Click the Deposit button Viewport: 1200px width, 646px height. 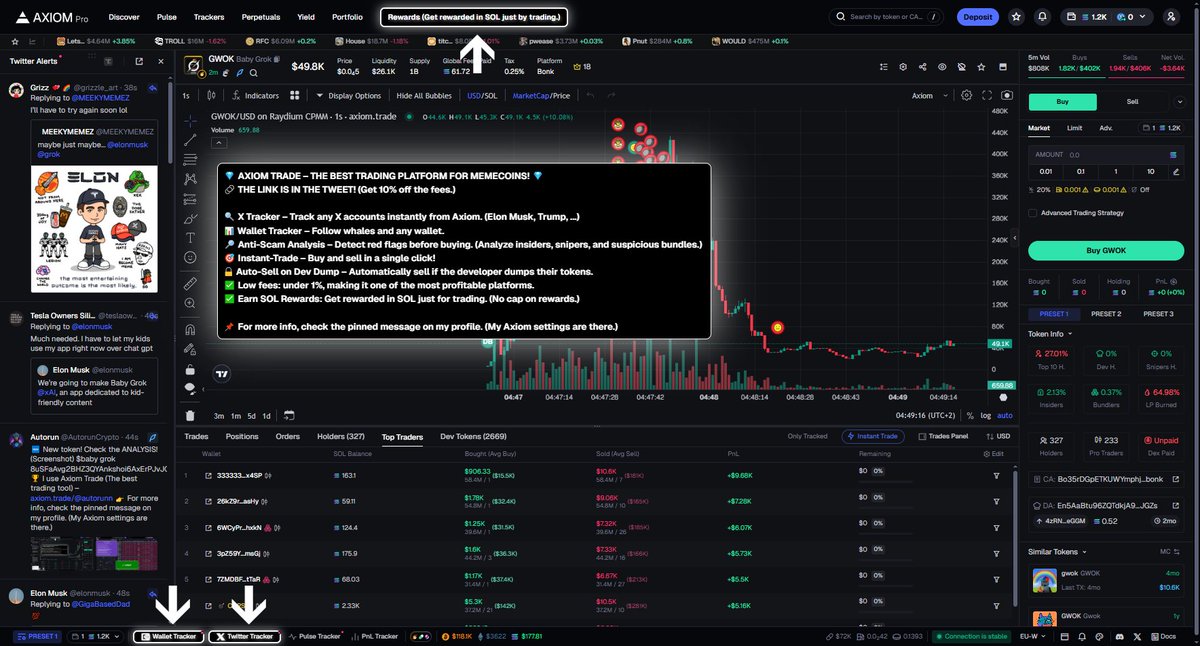(x=978, y=17)
